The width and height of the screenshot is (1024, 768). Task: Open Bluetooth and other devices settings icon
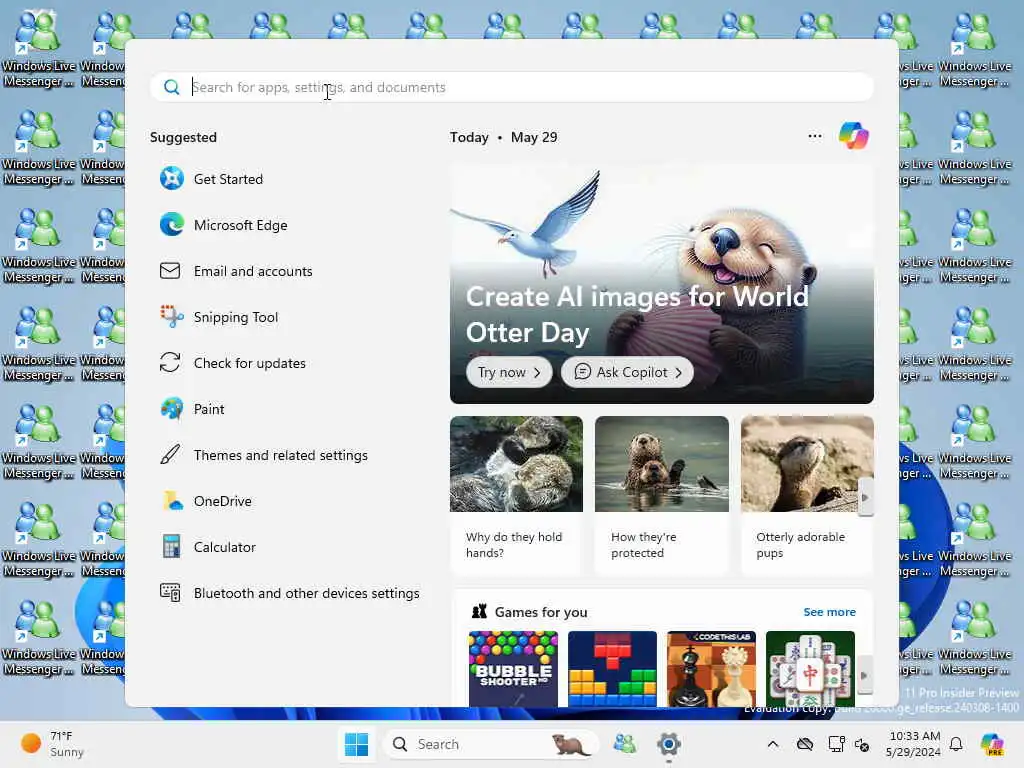(x=170, y=592)
